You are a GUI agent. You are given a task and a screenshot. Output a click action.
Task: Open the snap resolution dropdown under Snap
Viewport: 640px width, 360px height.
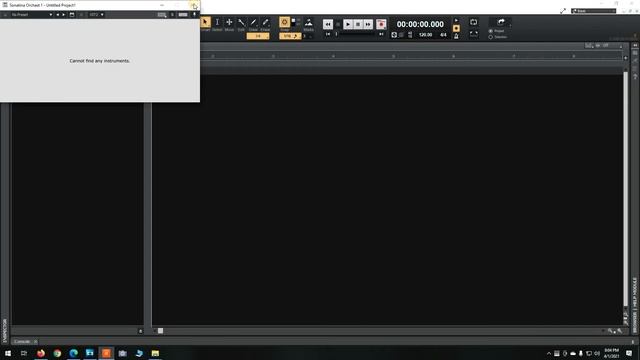click(290, 36)
